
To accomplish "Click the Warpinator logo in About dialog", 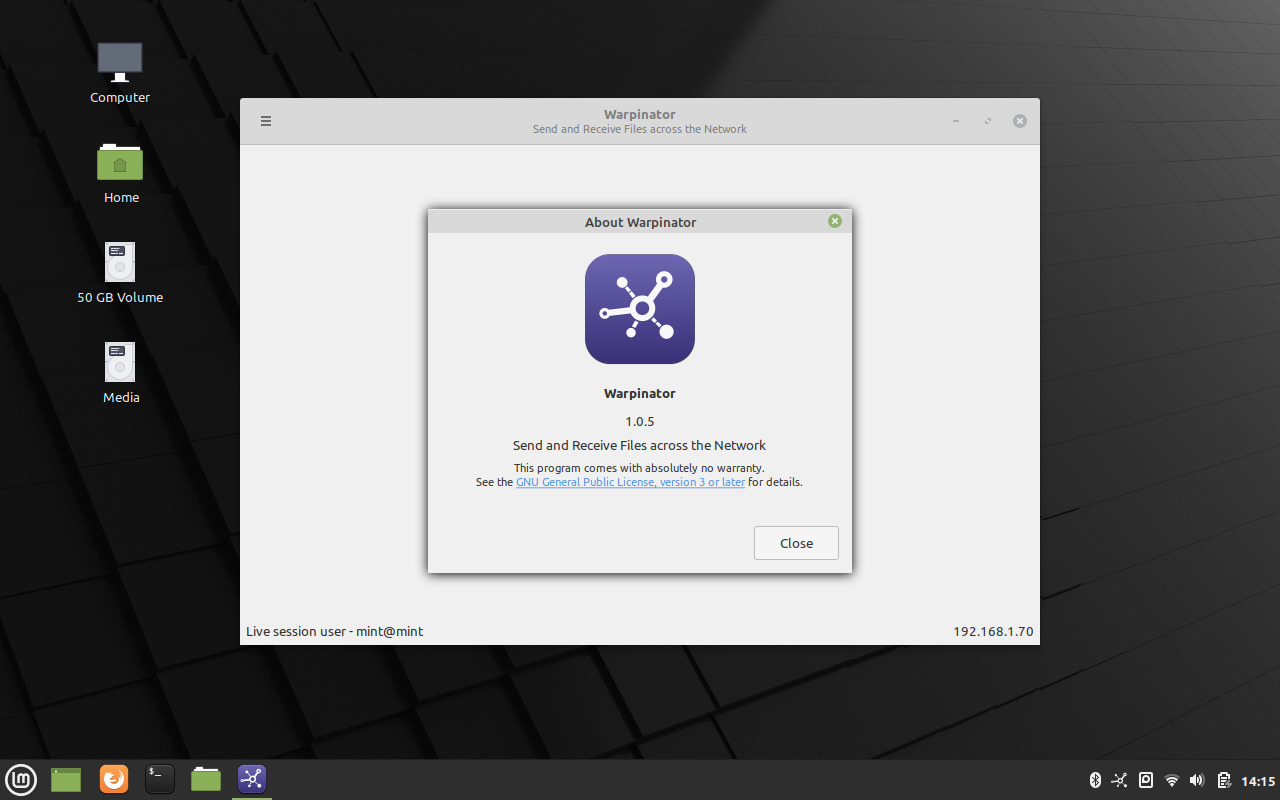I will [x=640, y=309].
